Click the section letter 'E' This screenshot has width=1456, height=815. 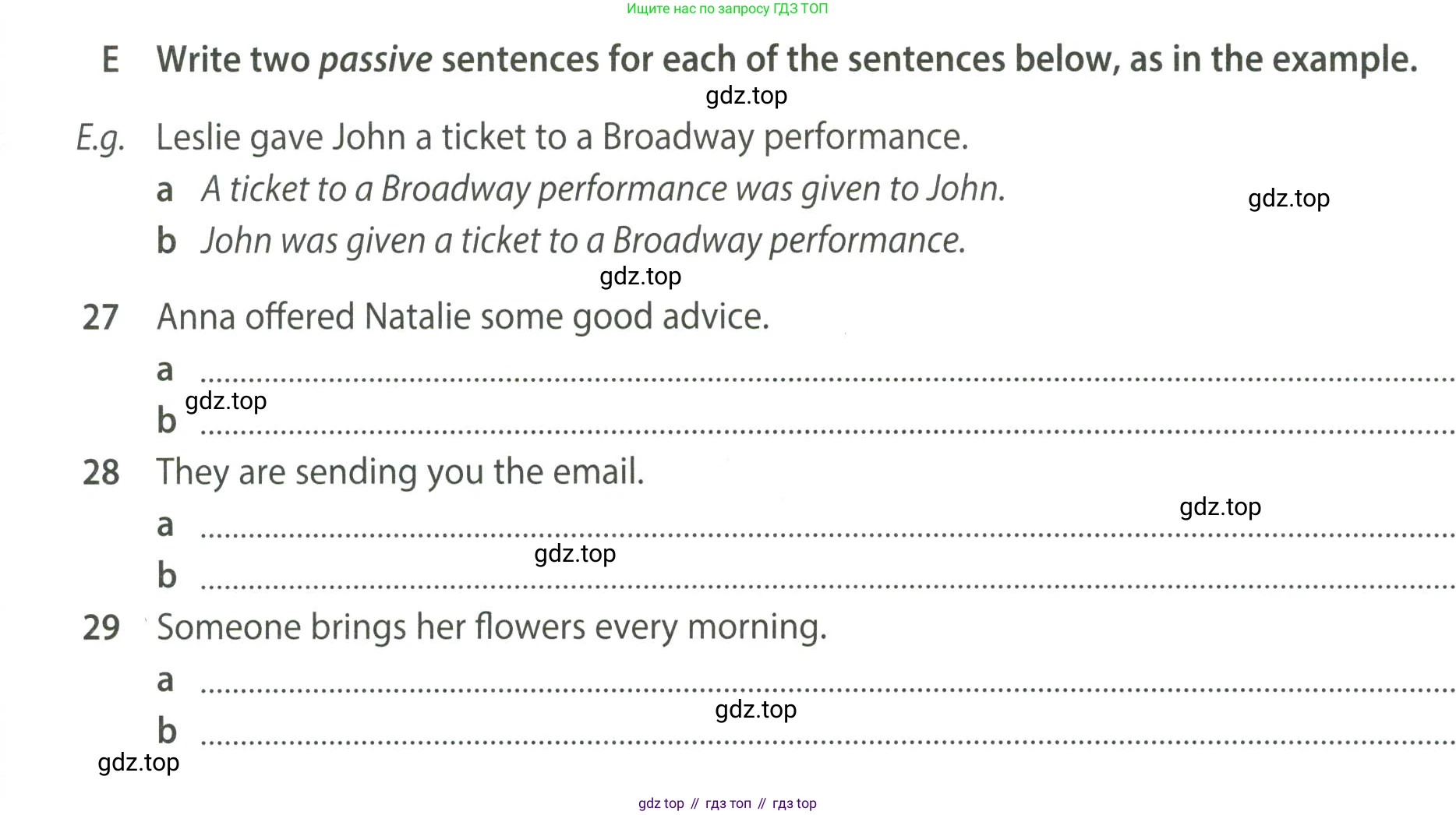point(111,60)
